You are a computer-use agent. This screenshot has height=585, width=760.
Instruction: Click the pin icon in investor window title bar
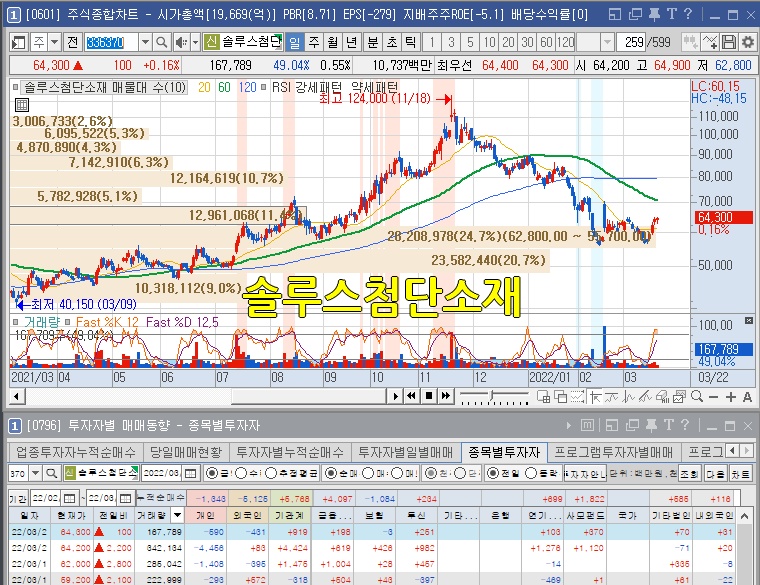point(651,426)
